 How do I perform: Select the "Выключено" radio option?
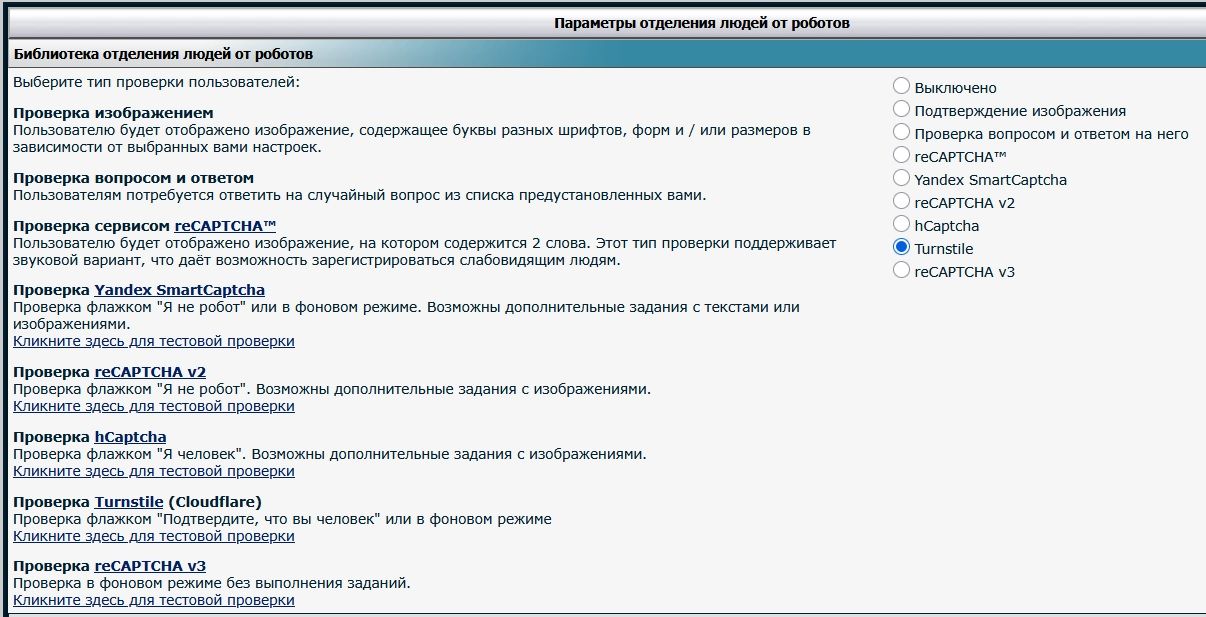click(x=902, y=87)
